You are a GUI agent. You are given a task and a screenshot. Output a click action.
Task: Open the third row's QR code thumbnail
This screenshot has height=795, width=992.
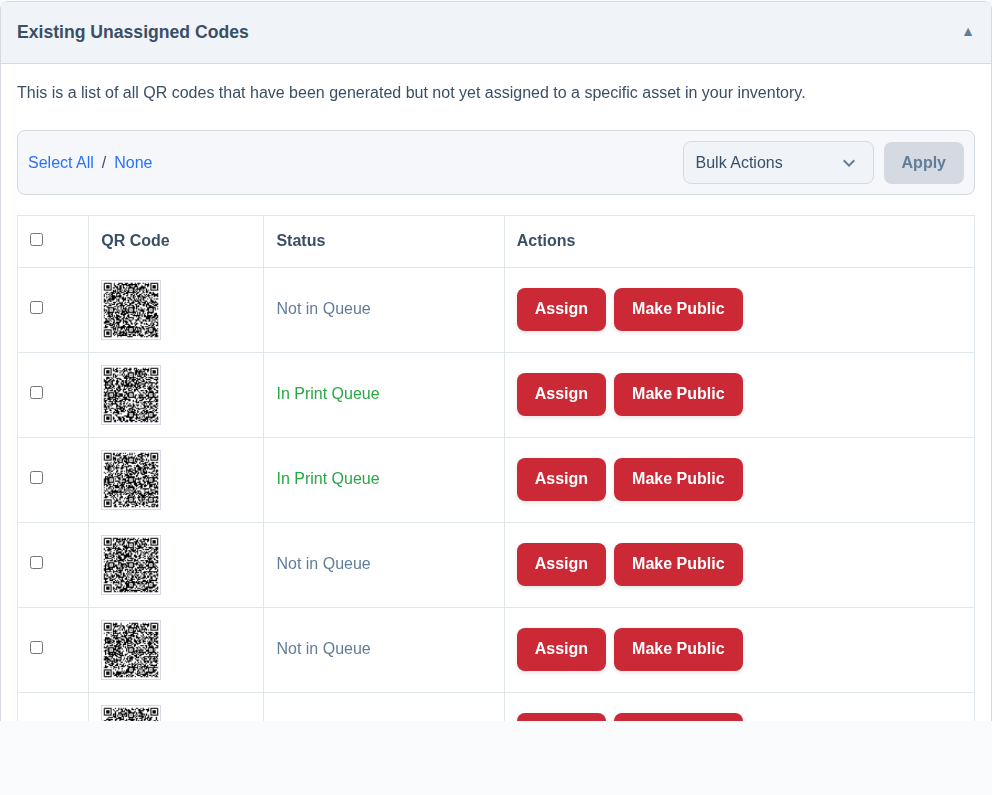pyautogui.click(x=131, y=480)
